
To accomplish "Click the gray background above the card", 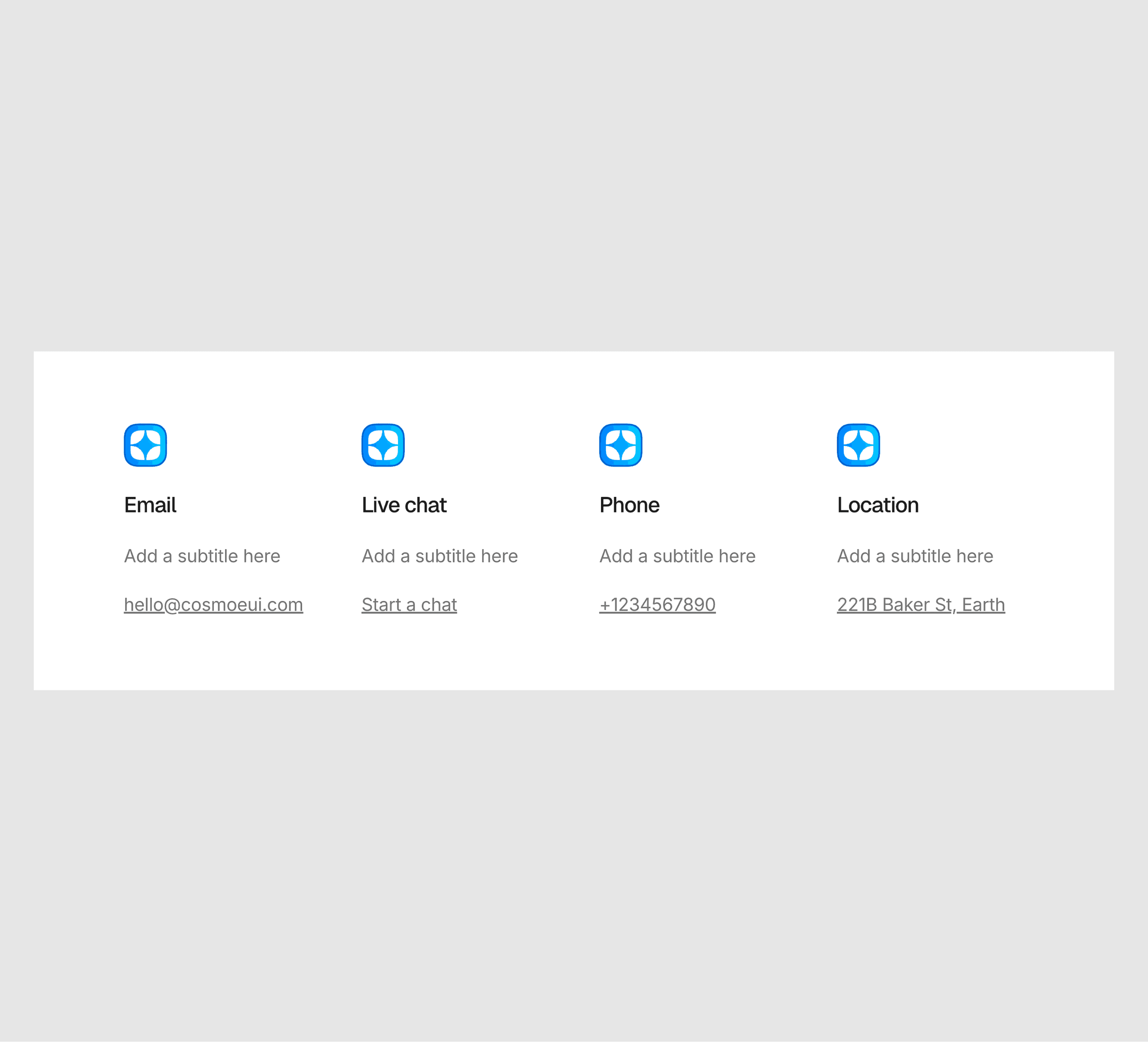I will [574, 171].
